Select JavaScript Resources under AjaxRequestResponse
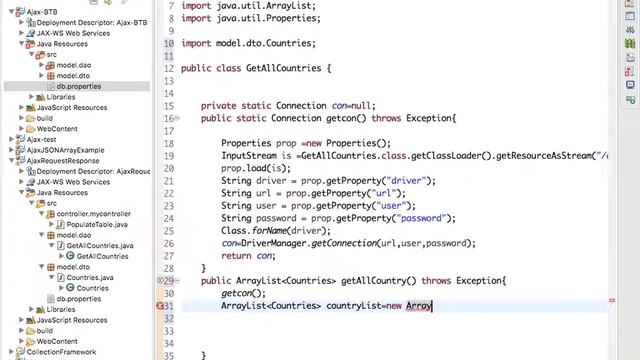 click(x=72, y=320)
